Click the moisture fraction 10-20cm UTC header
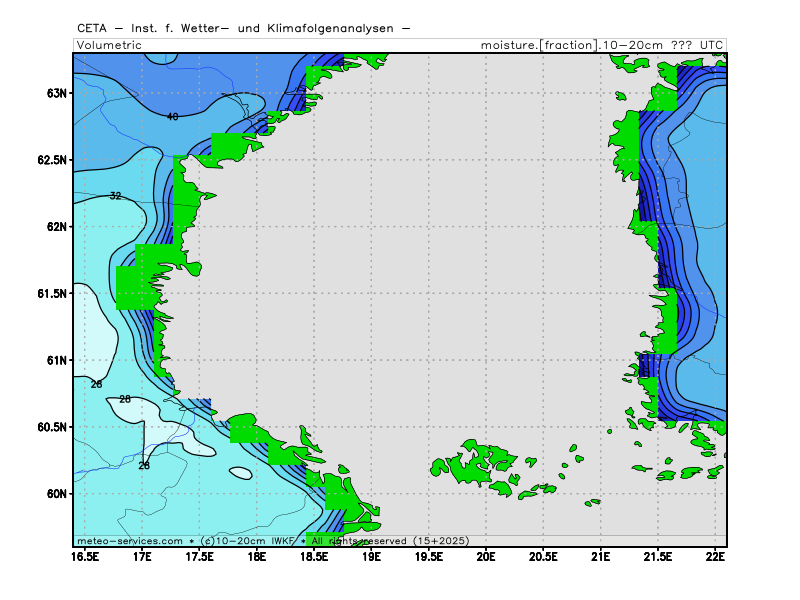Screen dimensions: 800x600 [x=602, y=45]
